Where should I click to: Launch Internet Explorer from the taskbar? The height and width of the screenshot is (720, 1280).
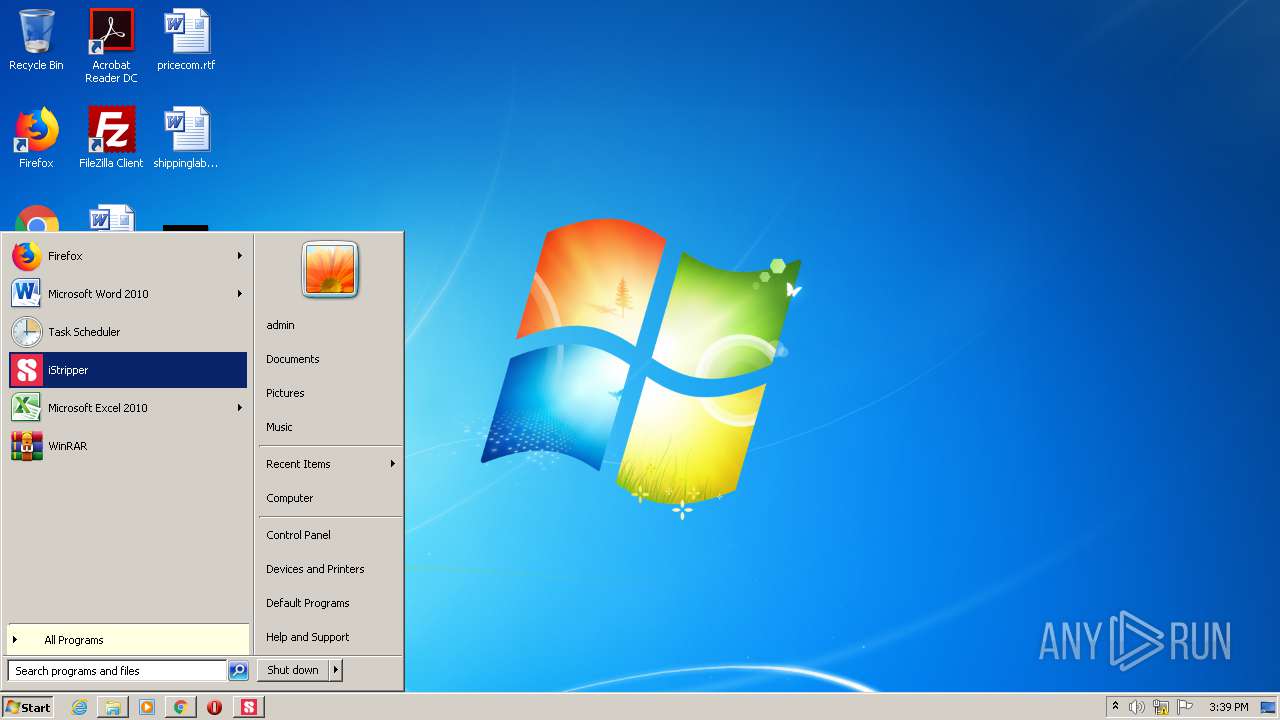coord(79,707)
